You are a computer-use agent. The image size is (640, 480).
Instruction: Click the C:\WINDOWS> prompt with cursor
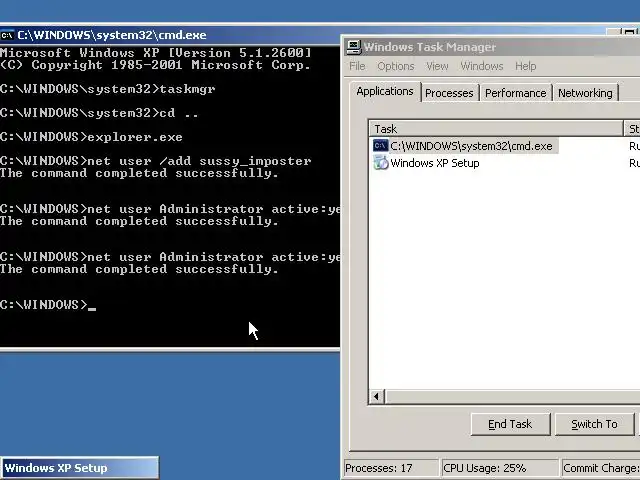(48, 304)
